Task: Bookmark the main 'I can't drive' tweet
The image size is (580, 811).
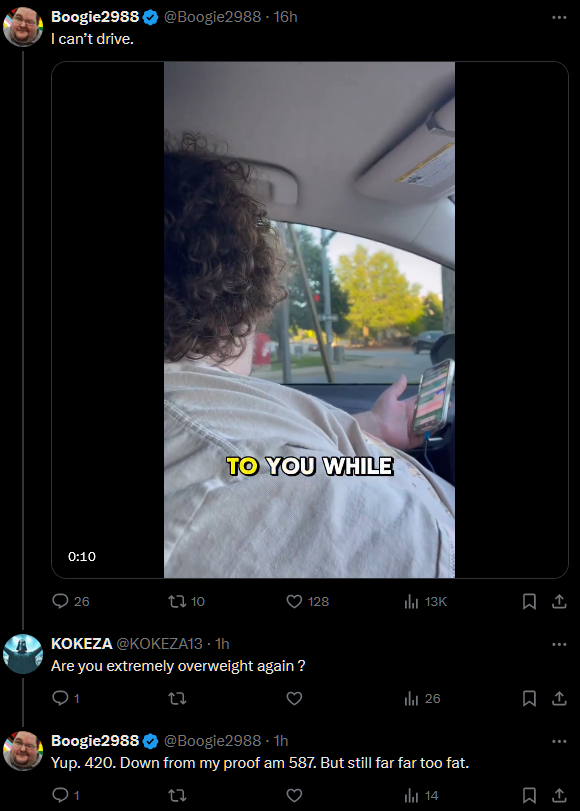Action: (529, 601)
